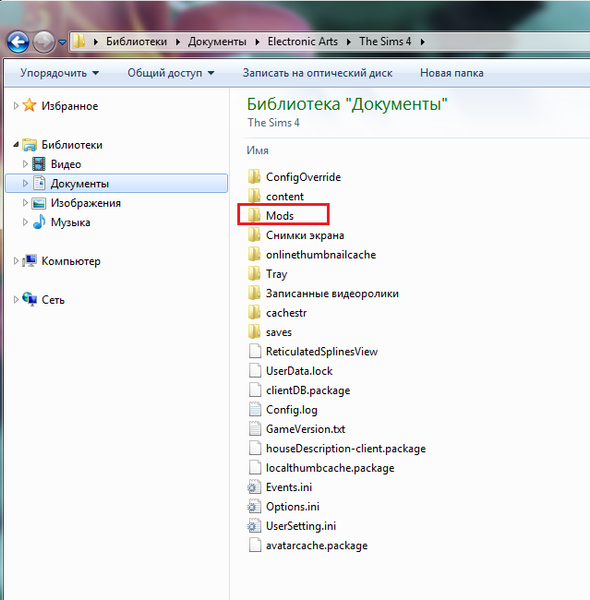Expand the Компьютер tree node
Viewport: 590px width, 600px height.
point(16,261)
